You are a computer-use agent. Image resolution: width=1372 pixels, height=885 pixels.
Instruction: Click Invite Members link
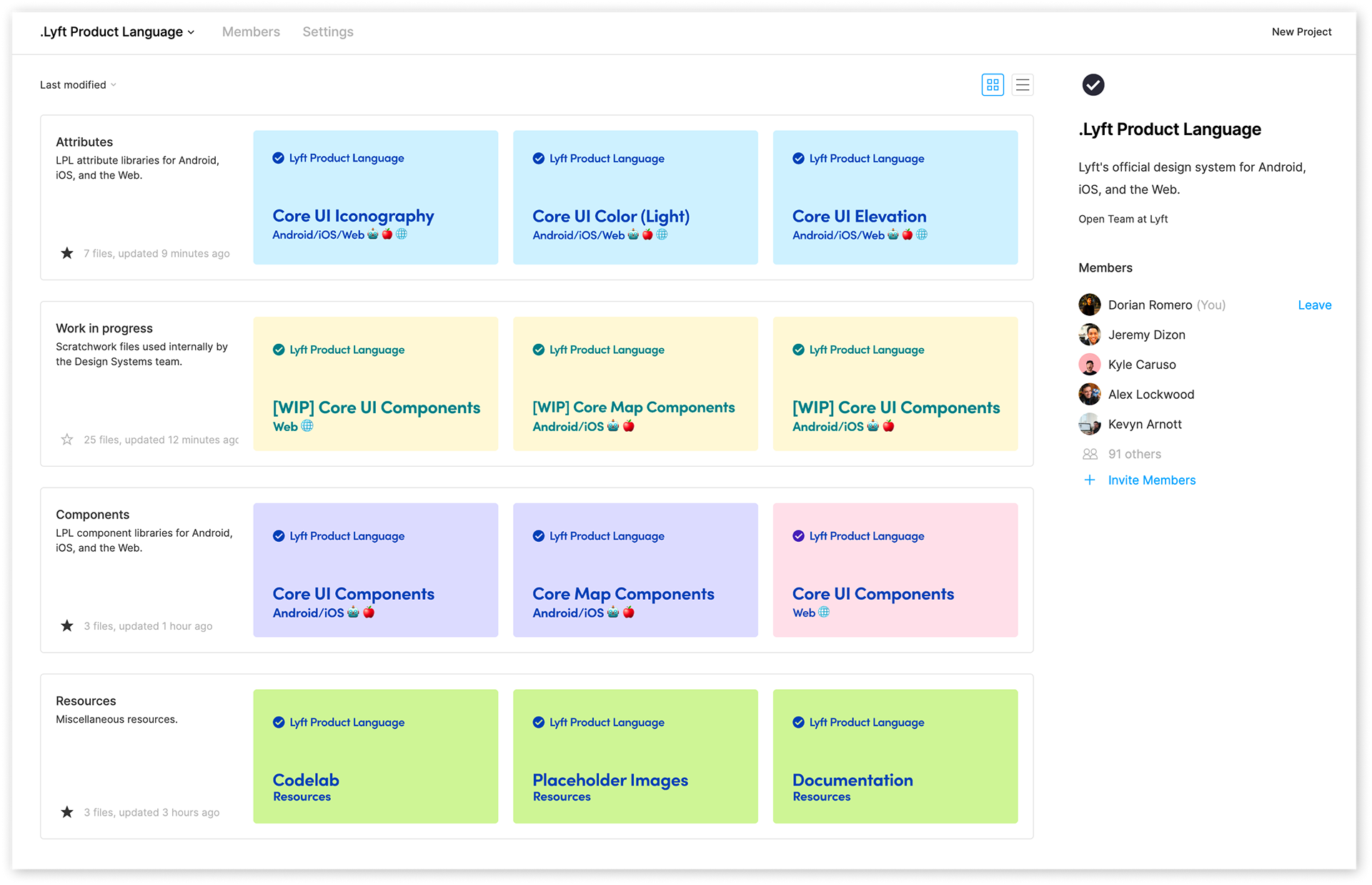[x=1152, y=480]
